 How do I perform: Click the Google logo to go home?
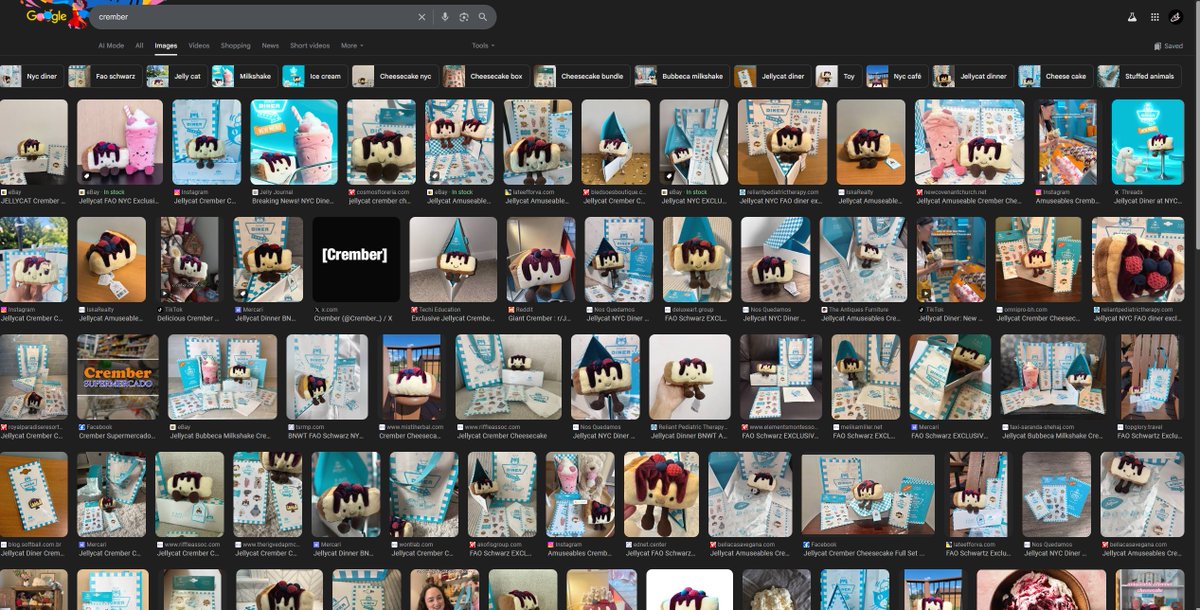pos(46,16)
